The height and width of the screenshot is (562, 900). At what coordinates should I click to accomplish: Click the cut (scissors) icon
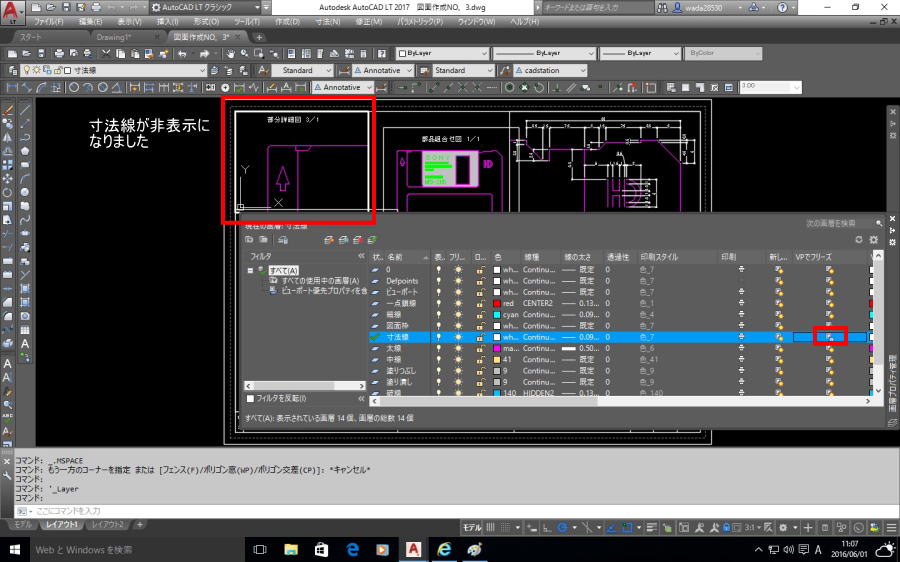106,53
